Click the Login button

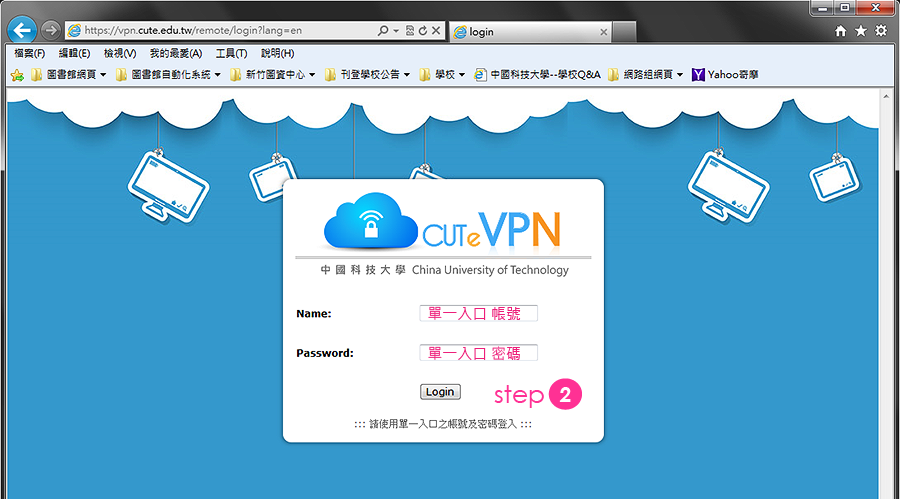[x=440, y=392]
